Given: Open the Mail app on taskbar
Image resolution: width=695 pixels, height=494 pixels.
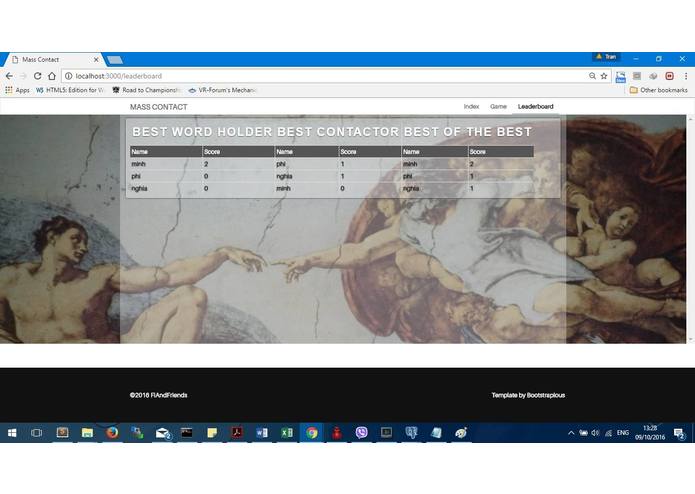Looking at the screenshot, I should pyautogui.click(x=163, y=433).
